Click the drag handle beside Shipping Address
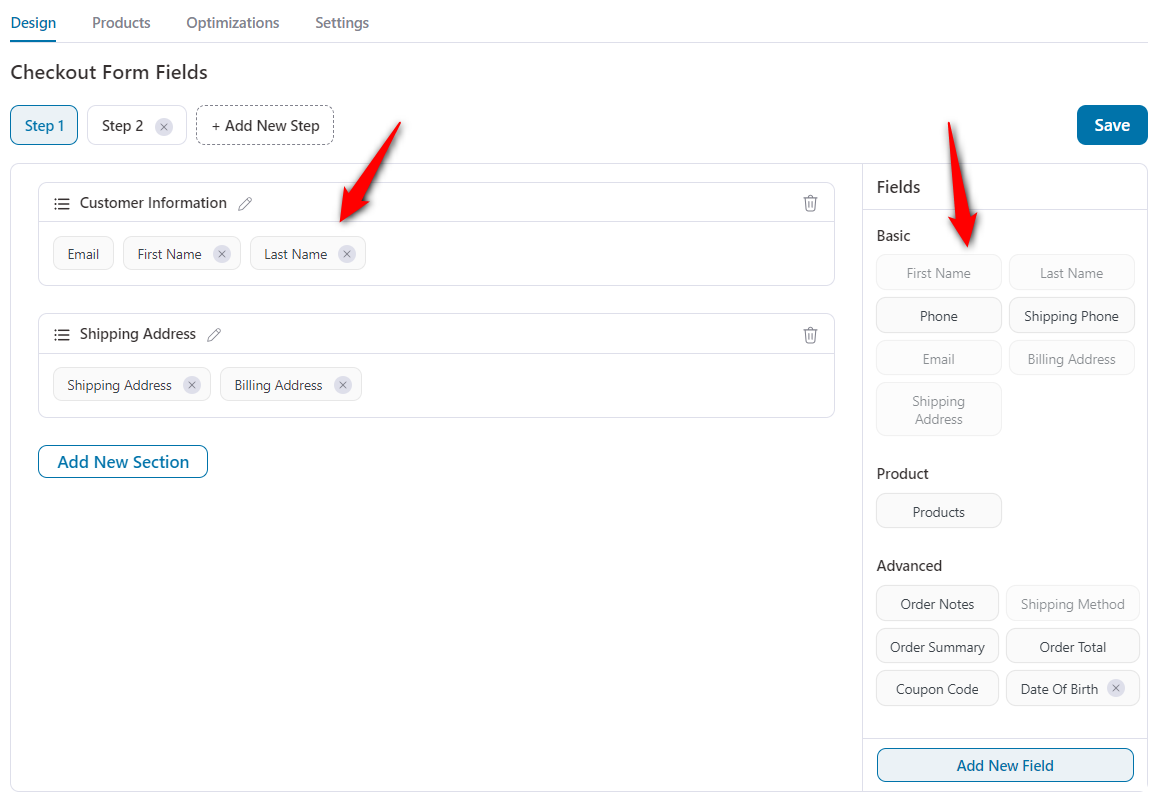The width and height of the screenshot is (1156, 801). [x=61, y=333]
